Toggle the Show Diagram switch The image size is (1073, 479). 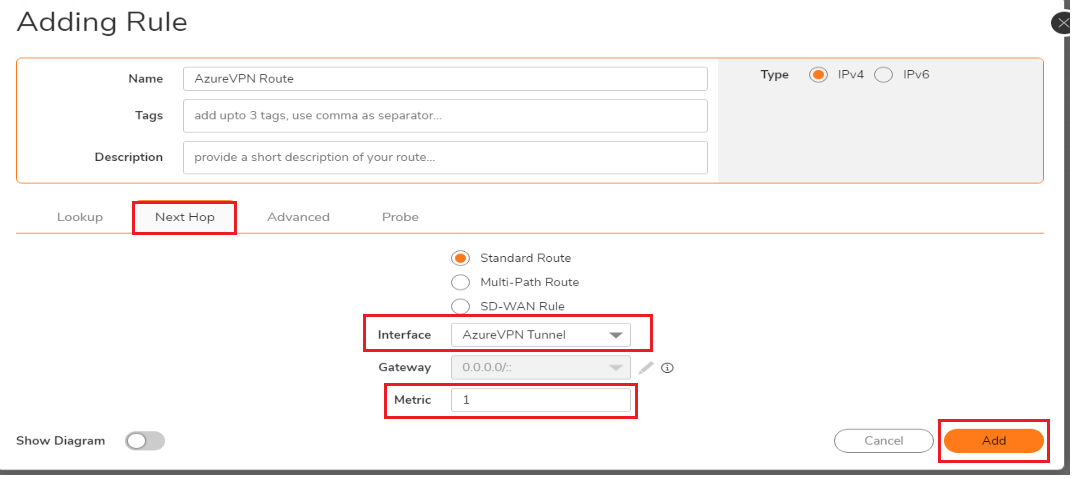pos(145,441)
